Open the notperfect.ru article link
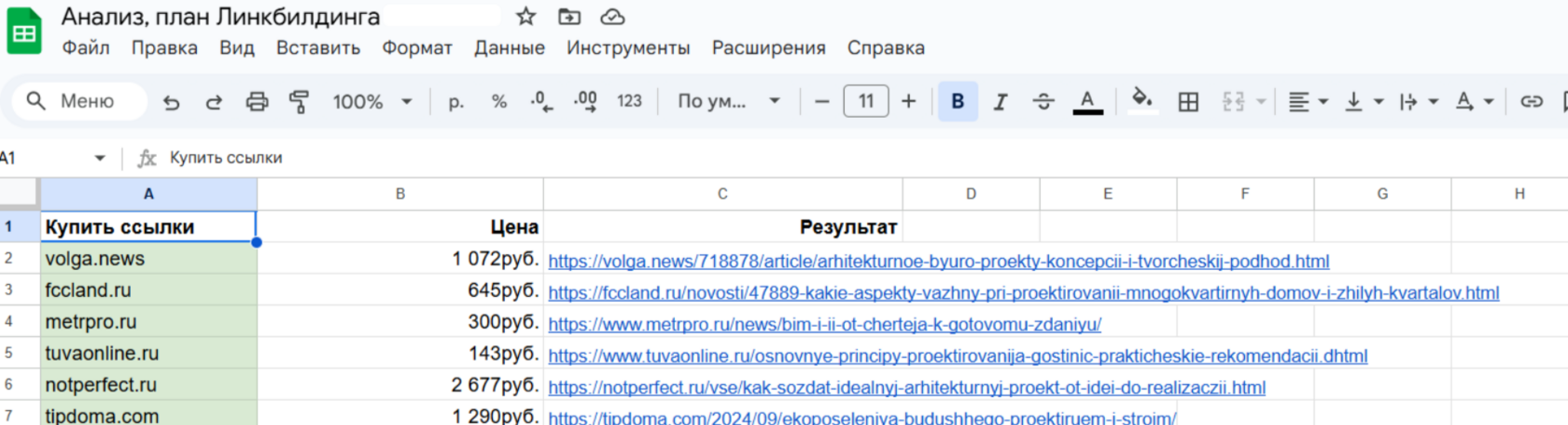The image size is (1568, 425). [x=907, y=388]
